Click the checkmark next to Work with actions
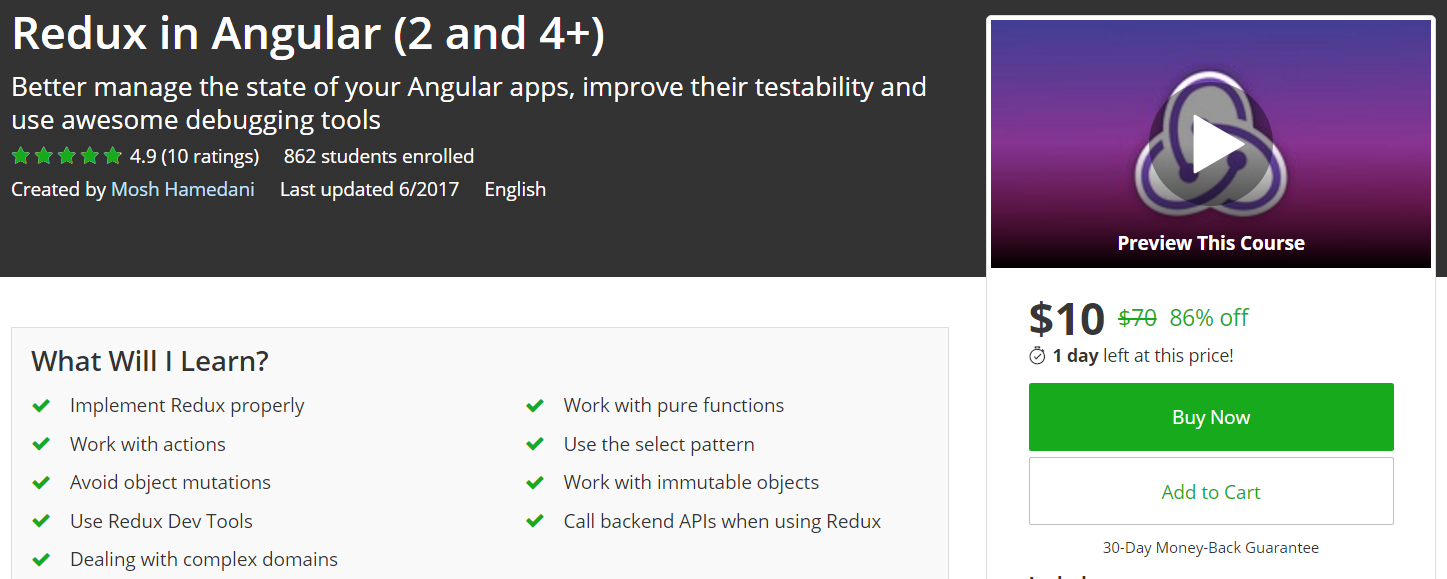Screen dimensions: 1447x579 41,444
